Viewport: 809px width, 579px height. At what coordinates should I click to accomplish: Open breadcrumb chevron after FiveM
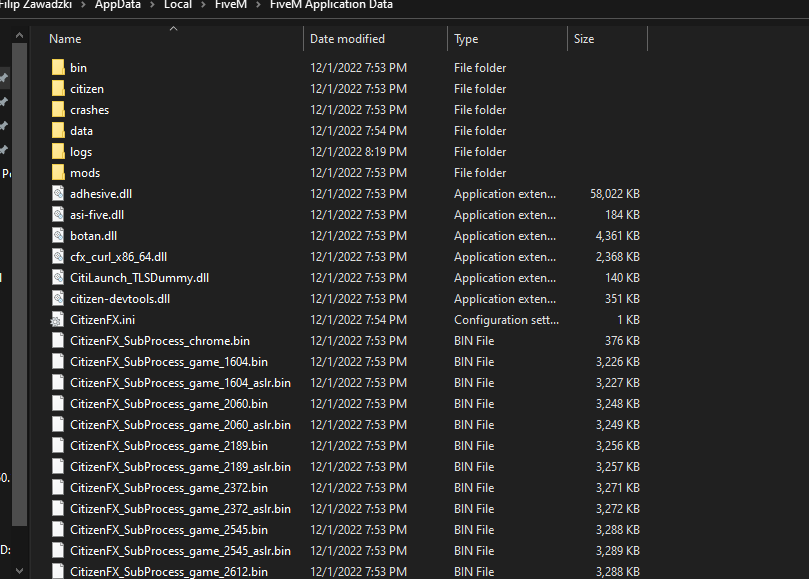(258, 5)
